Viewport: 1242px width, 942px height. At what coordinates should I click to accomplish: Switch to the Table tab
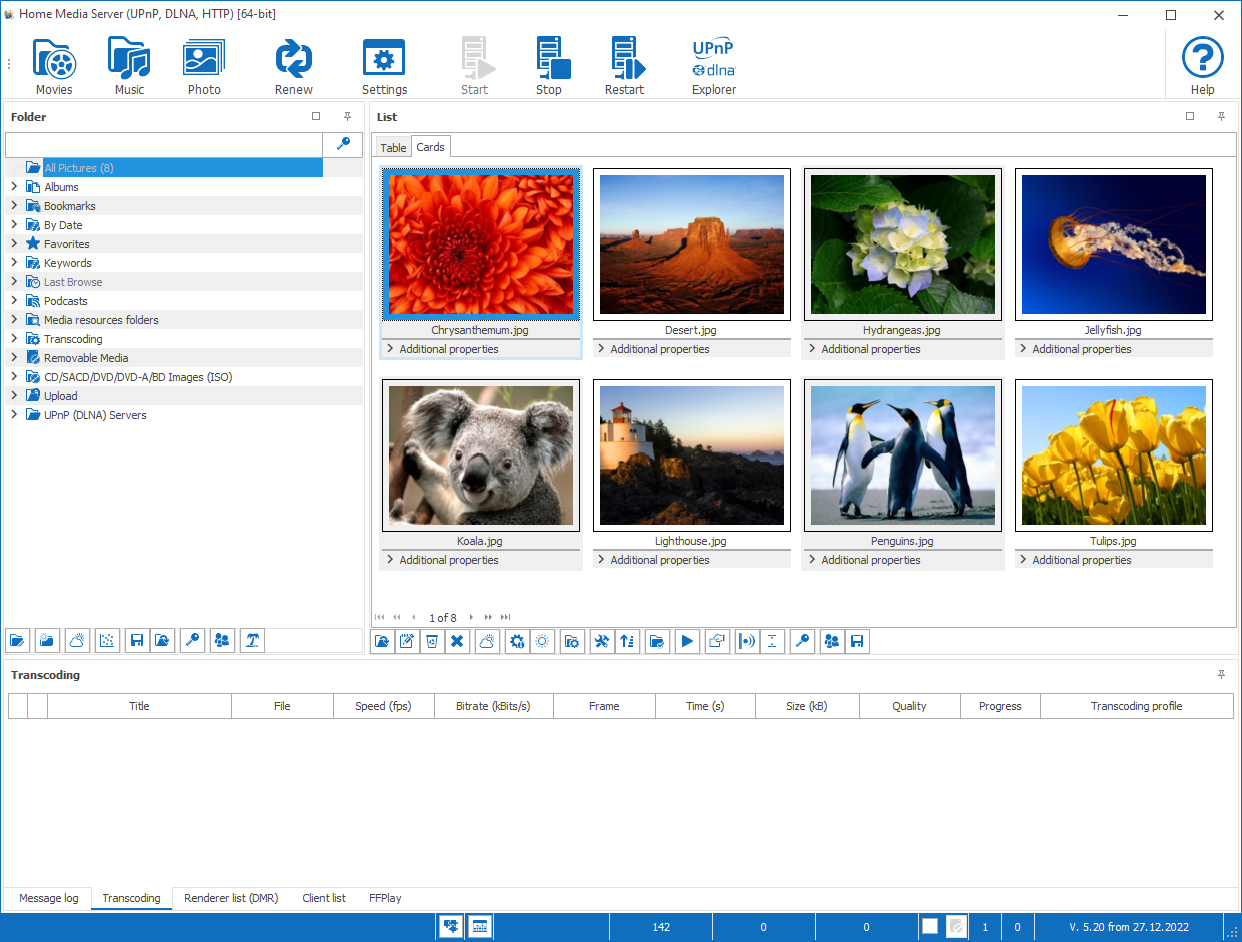[x=393, y=148]
